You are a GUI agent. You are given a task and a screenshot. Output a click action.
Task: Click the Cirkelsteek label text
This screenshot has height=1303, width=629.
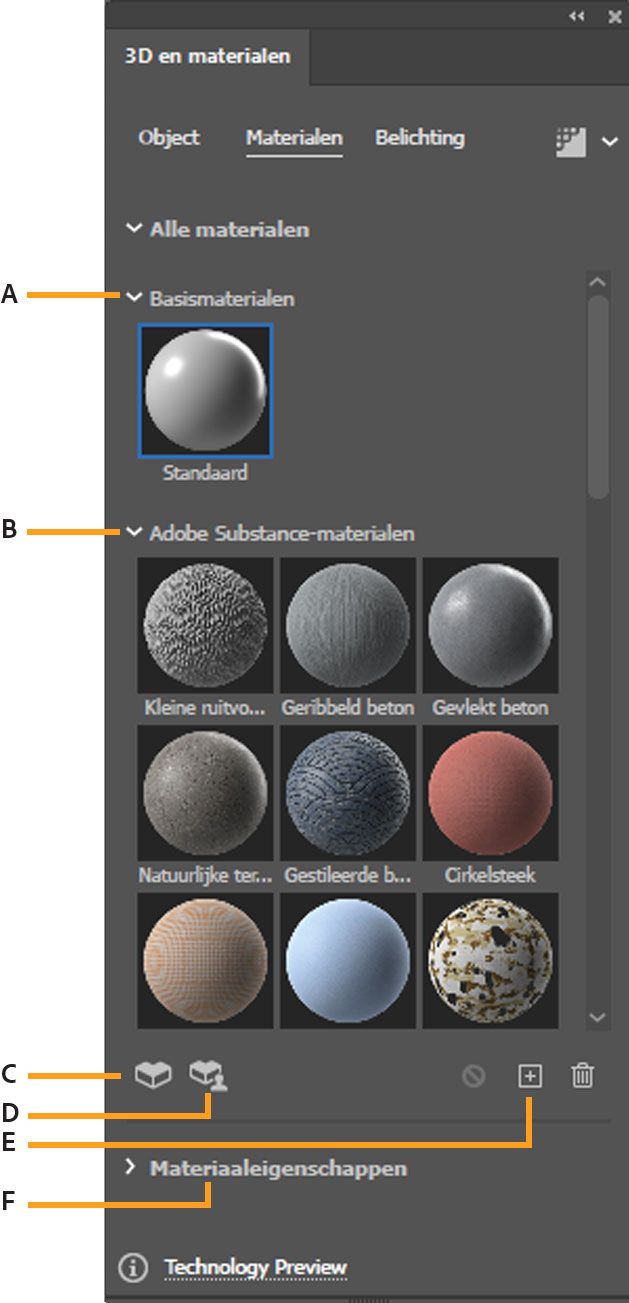(490, 876)
